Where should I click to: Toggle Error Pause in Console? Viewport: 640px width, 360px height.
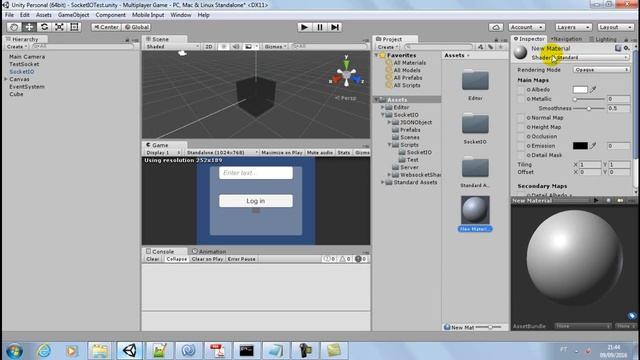pos(242,259)
